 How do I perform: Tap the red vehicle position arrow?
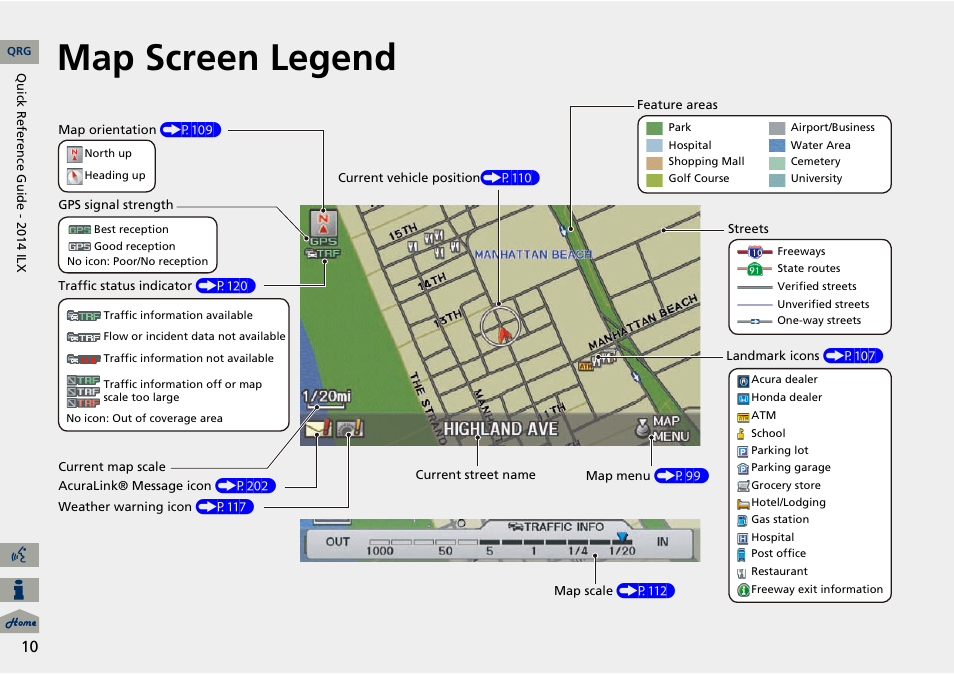point(503,333)
